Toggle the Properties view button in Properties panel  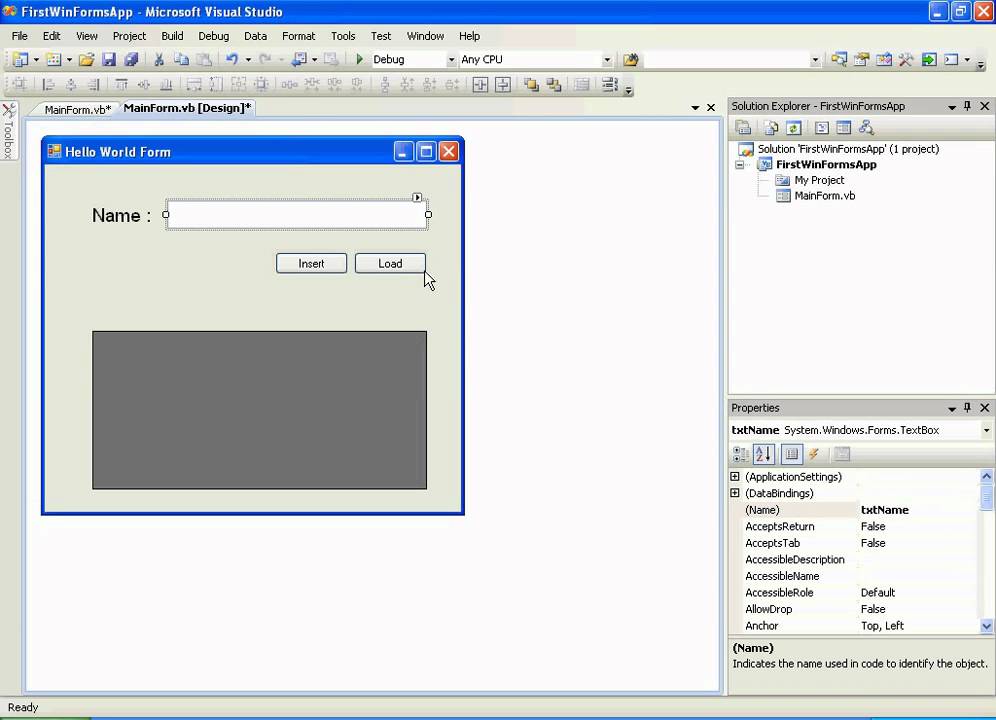(x=791, y=454)
